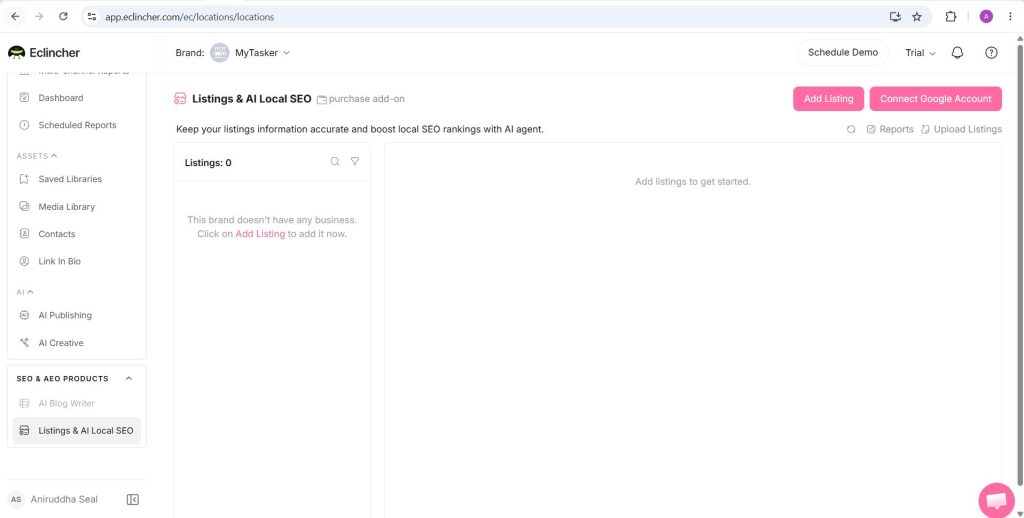The width and height of the screenshot is (1024, 518).
Task: Open the Dashboard icon in sidebar
Action: [x=24, y=98]
